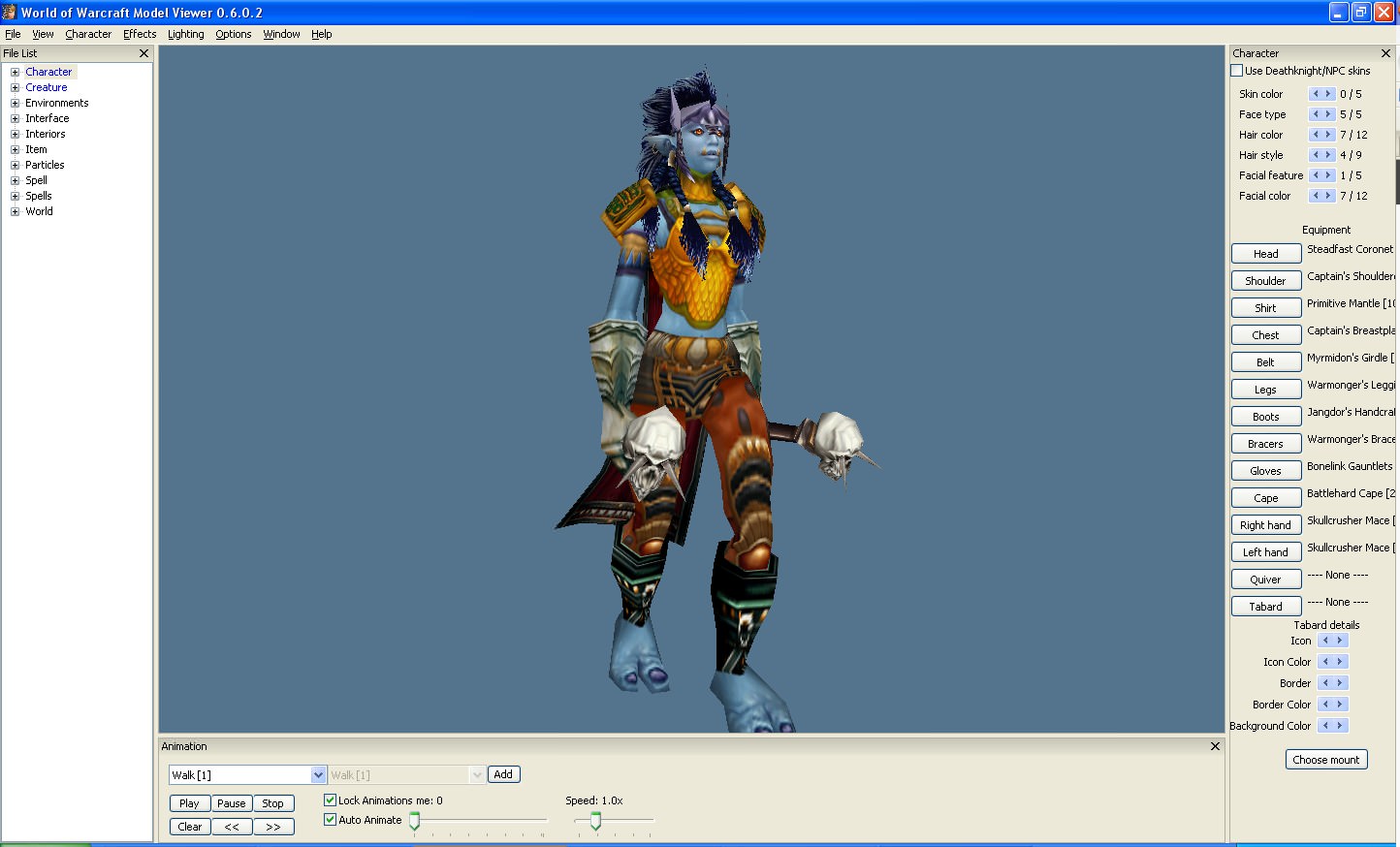Click the Tabard equipment button
This screenshot has height=847, width=1400.
1266,607
